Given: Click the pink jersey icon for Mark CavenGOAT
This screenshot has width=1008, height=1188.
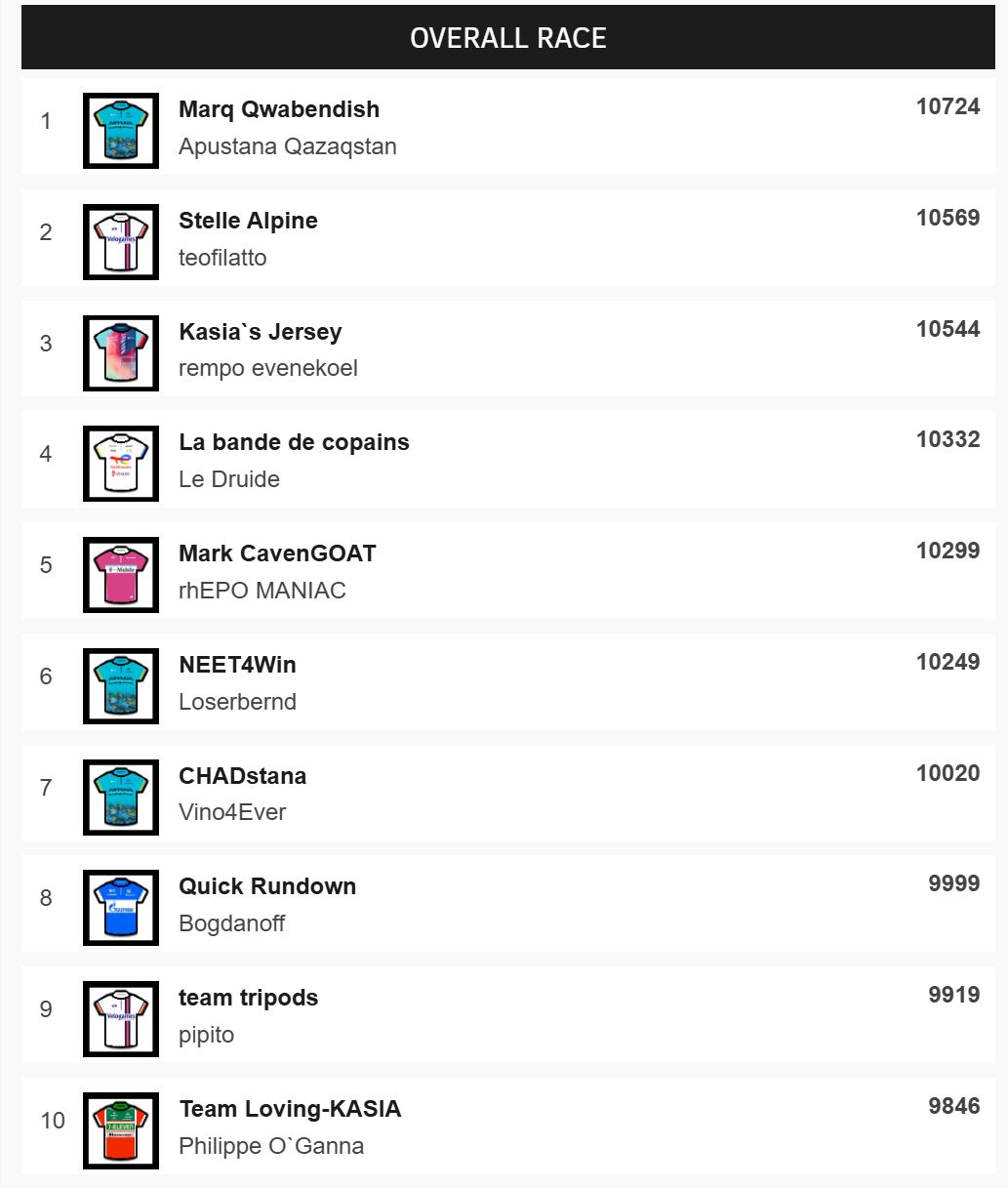Looking at the screenshot, I should click(x=121, y=575).
